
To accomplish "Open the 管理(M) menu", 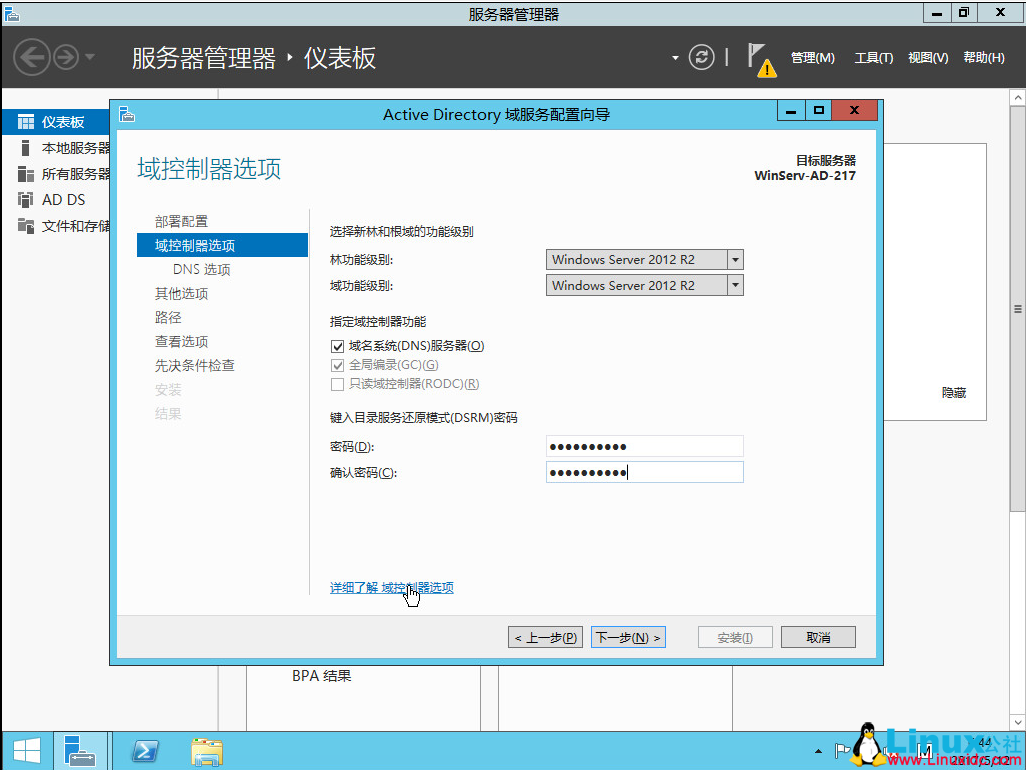I will coord(813,57).
